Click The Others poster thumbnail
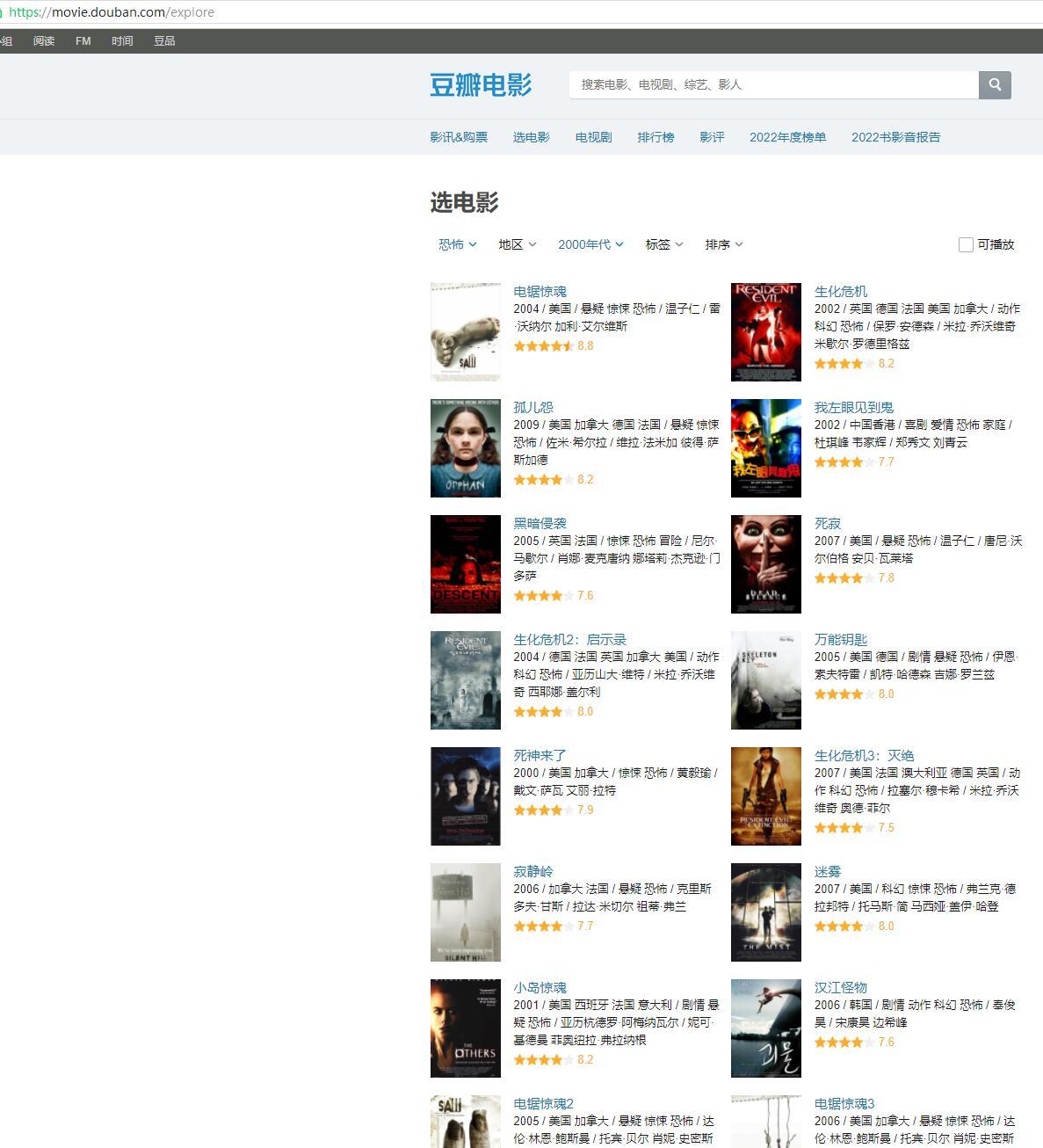 pyautogui.click(x=466, y=1028)
